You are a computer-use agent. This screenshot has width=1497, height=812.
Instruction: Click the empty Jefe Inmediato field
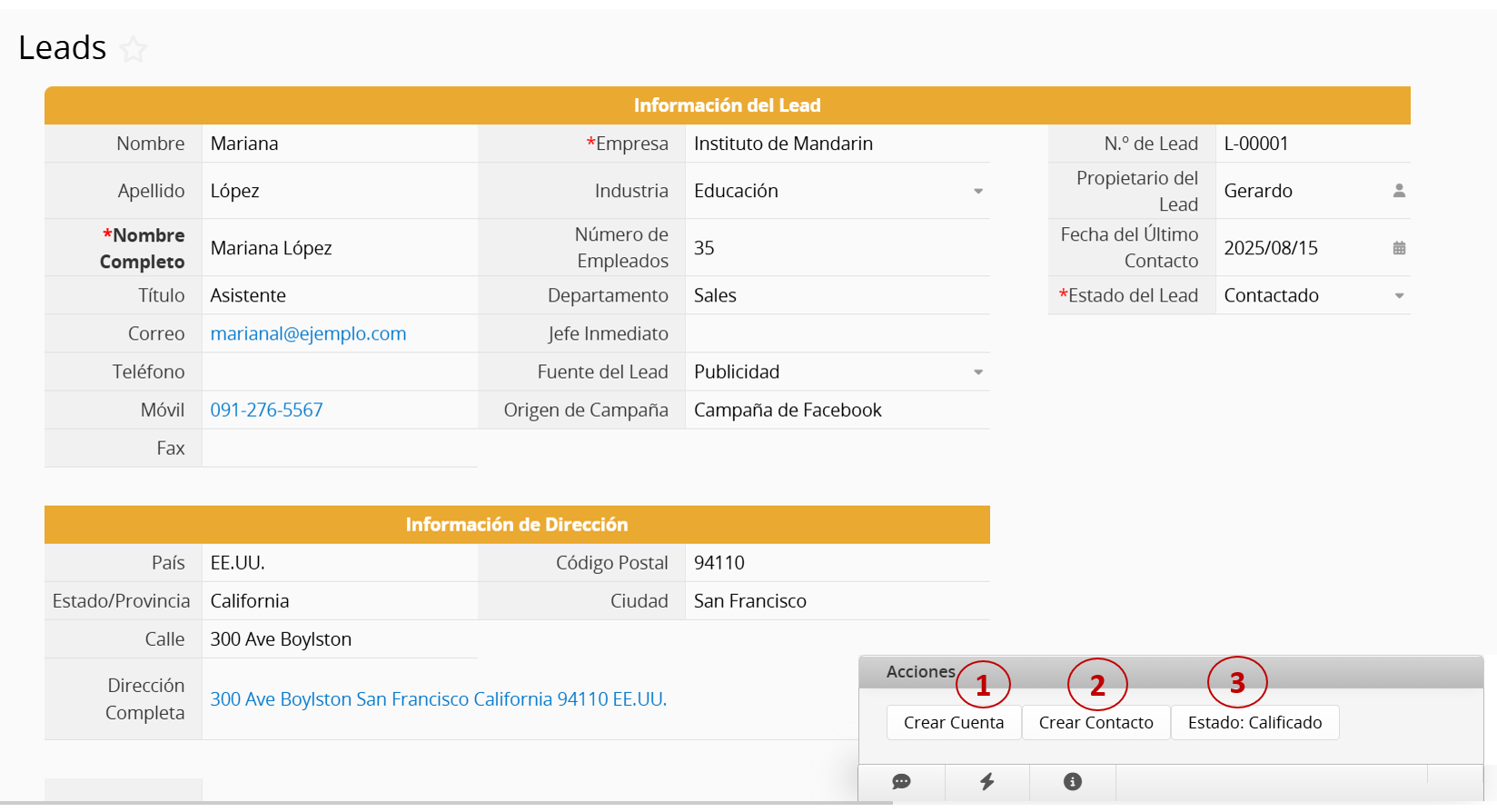coord(836,334)
